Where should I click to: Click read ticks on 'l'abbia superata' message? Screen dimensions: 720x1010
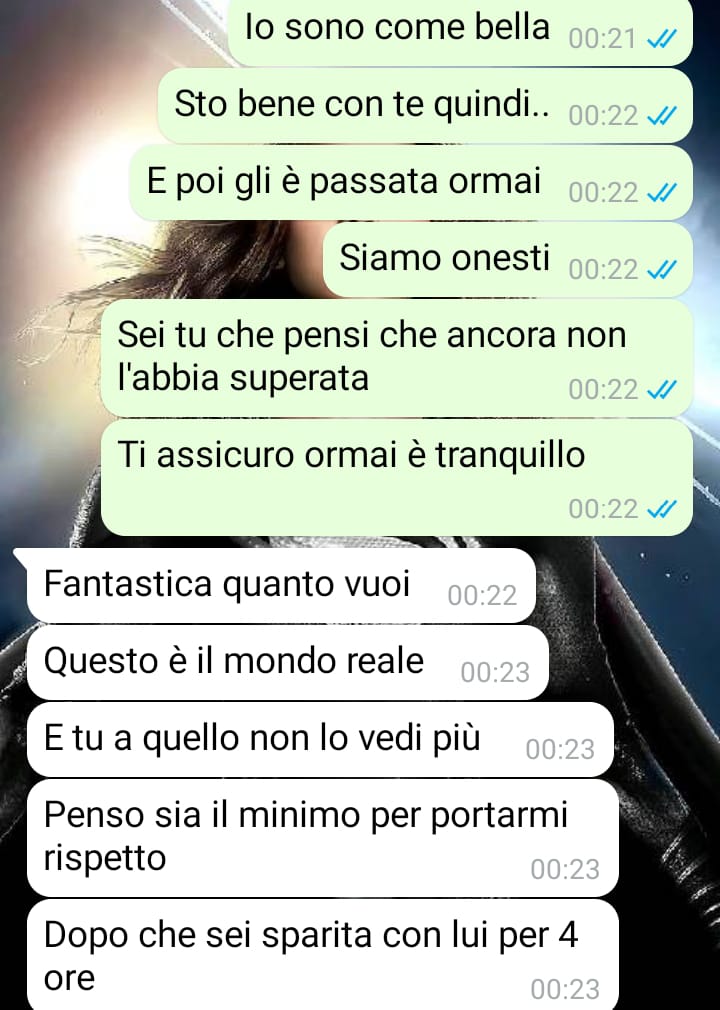coord(661,390)
